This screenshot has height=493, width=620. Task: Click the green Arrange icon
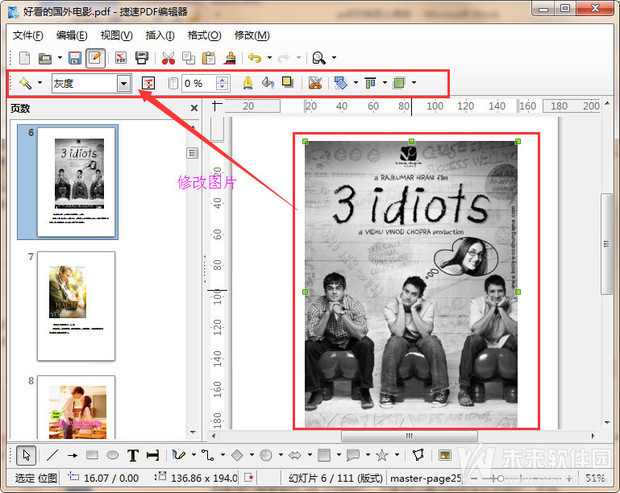coord(399,83)
